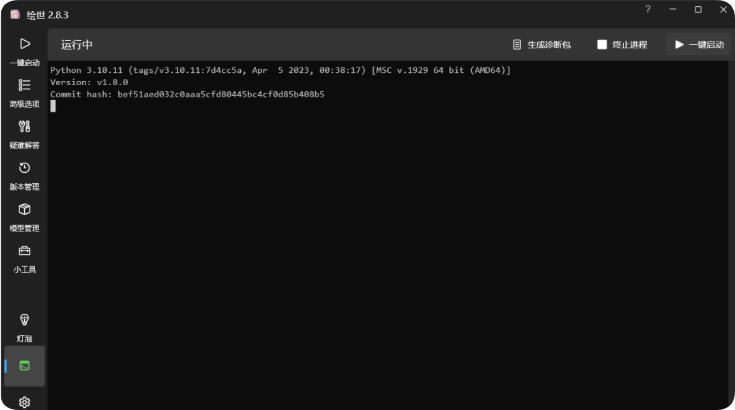
Task: Open 版本管理 version management page
Action: coord(24,176)
